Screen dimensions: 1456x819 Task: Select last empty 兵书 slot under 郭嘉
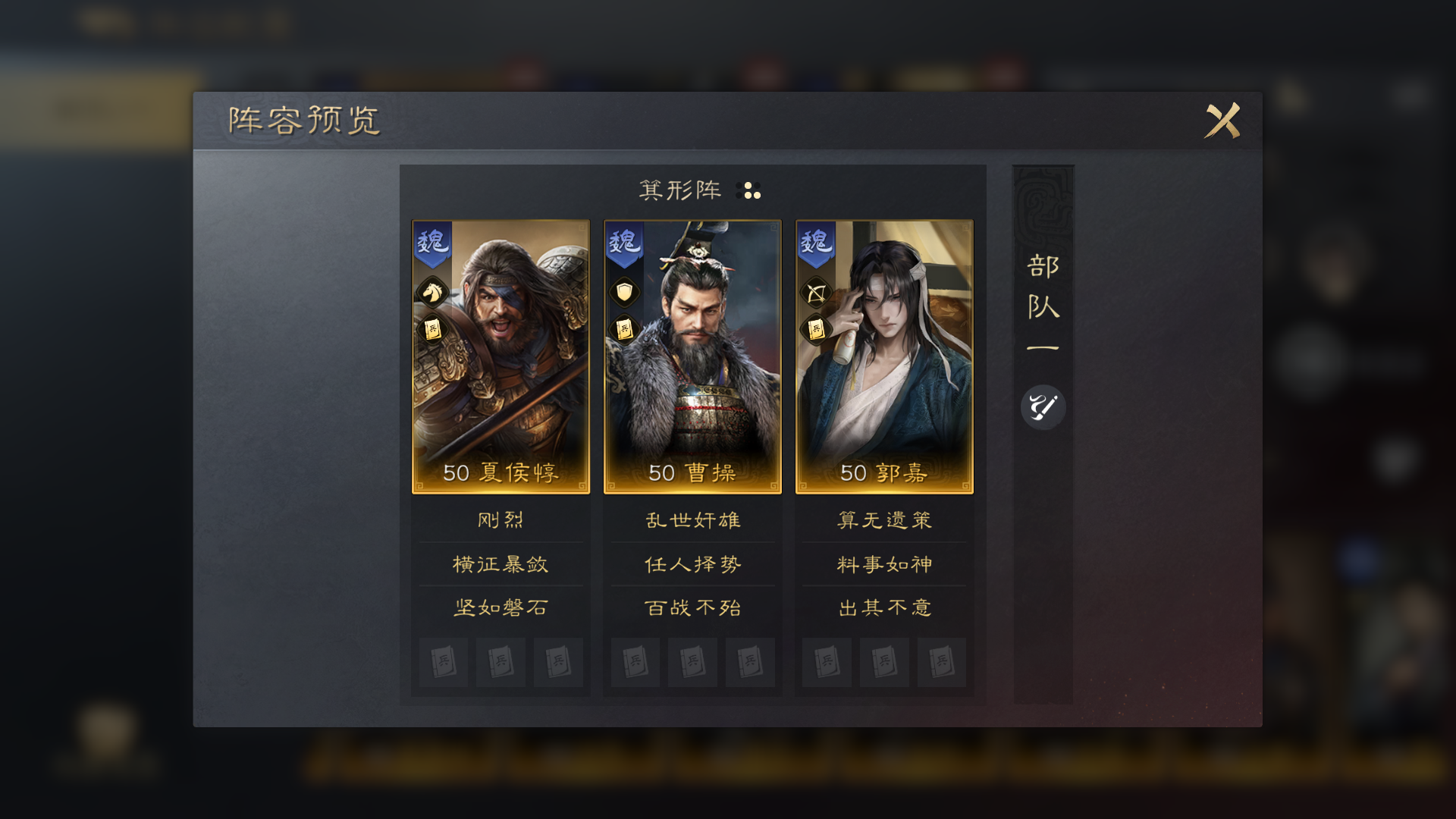pos(941,662)
